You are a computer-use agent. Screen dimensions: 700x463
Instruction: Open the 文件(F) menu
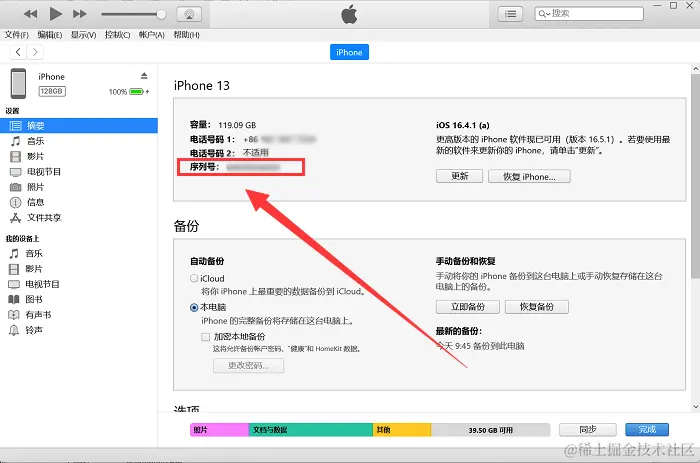pos(17,35)
